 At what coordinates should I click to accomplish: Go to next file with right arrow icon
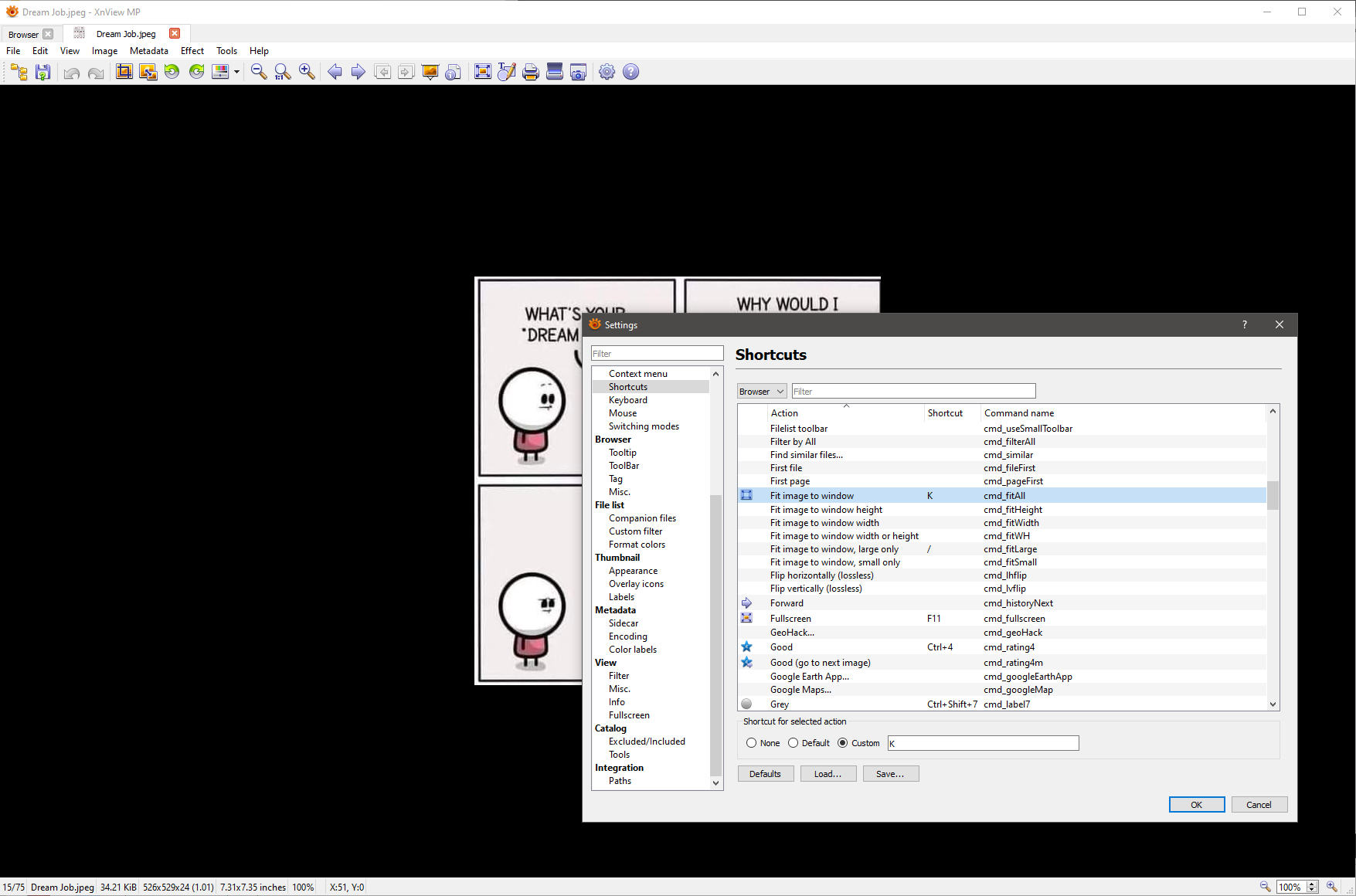tap(359, 72)
